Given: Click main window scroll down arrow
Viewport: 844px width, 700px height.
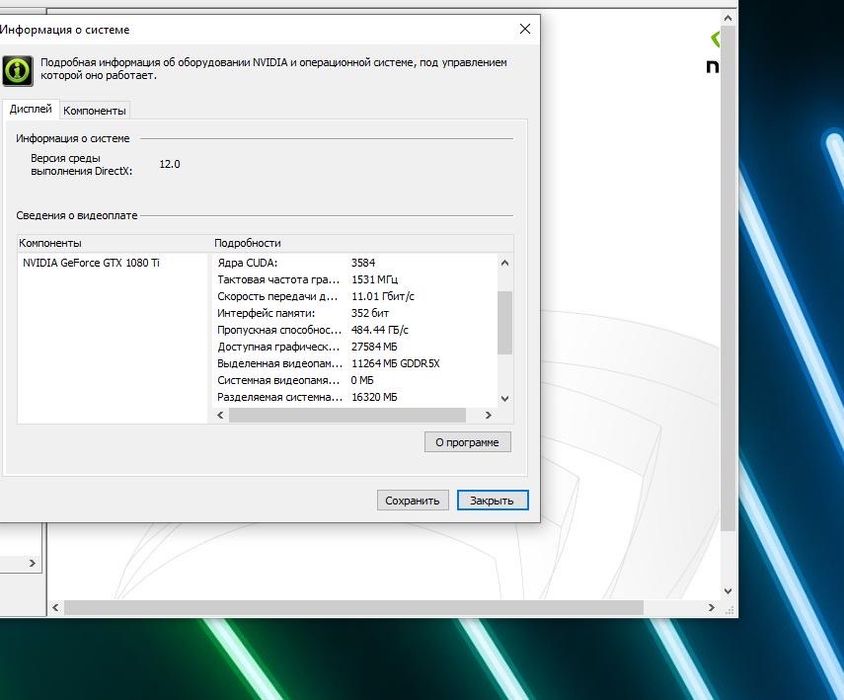Looking at the screenshot, I should [x=728, y=591].
